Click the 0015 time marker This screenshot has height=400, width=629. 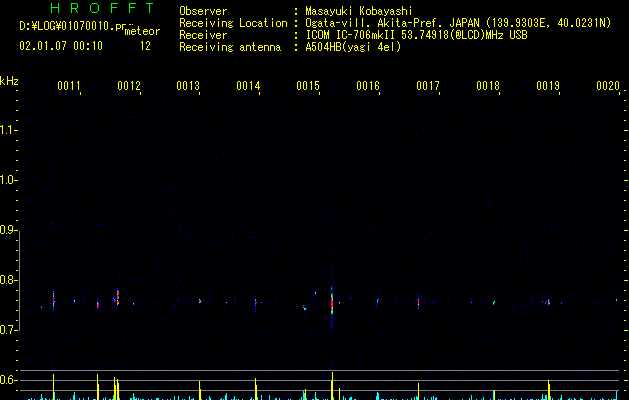pyautogui.click(x=308, y=86)
